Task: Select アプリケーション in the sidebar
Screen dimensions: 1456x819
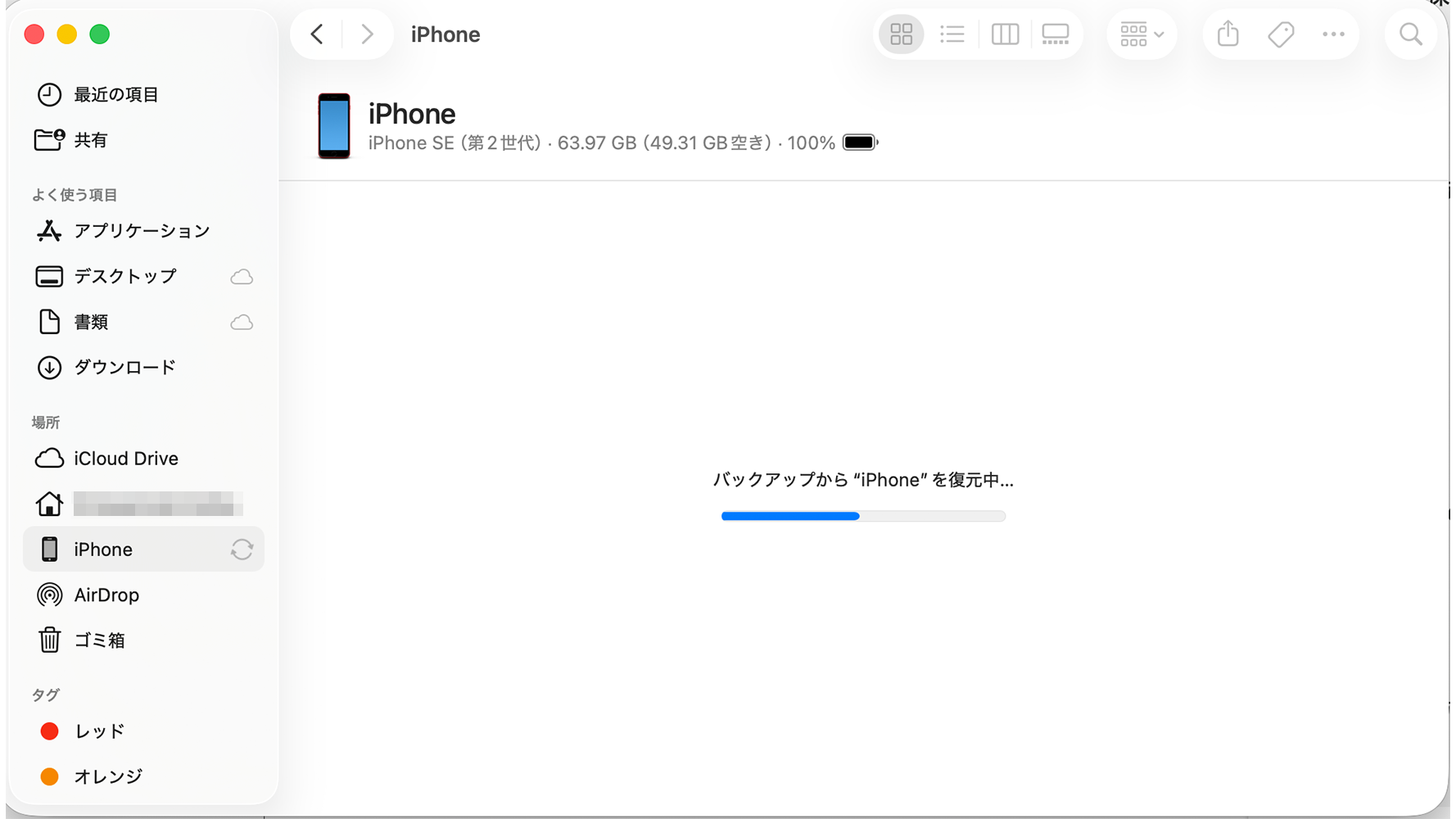Action: tap(141, 231)
